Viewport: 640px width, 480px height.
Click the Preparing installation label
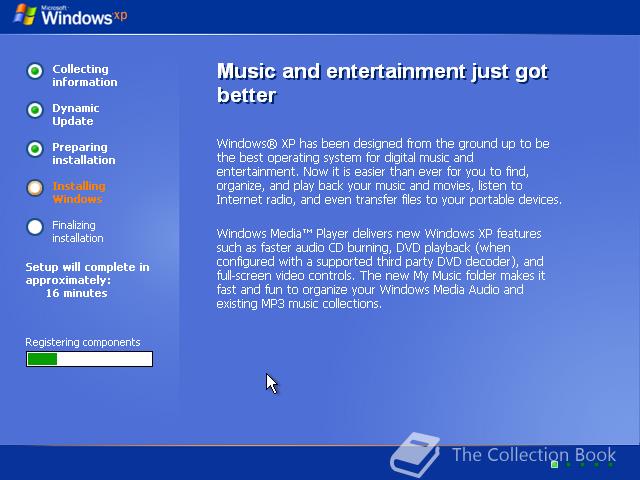pos(84,153)
